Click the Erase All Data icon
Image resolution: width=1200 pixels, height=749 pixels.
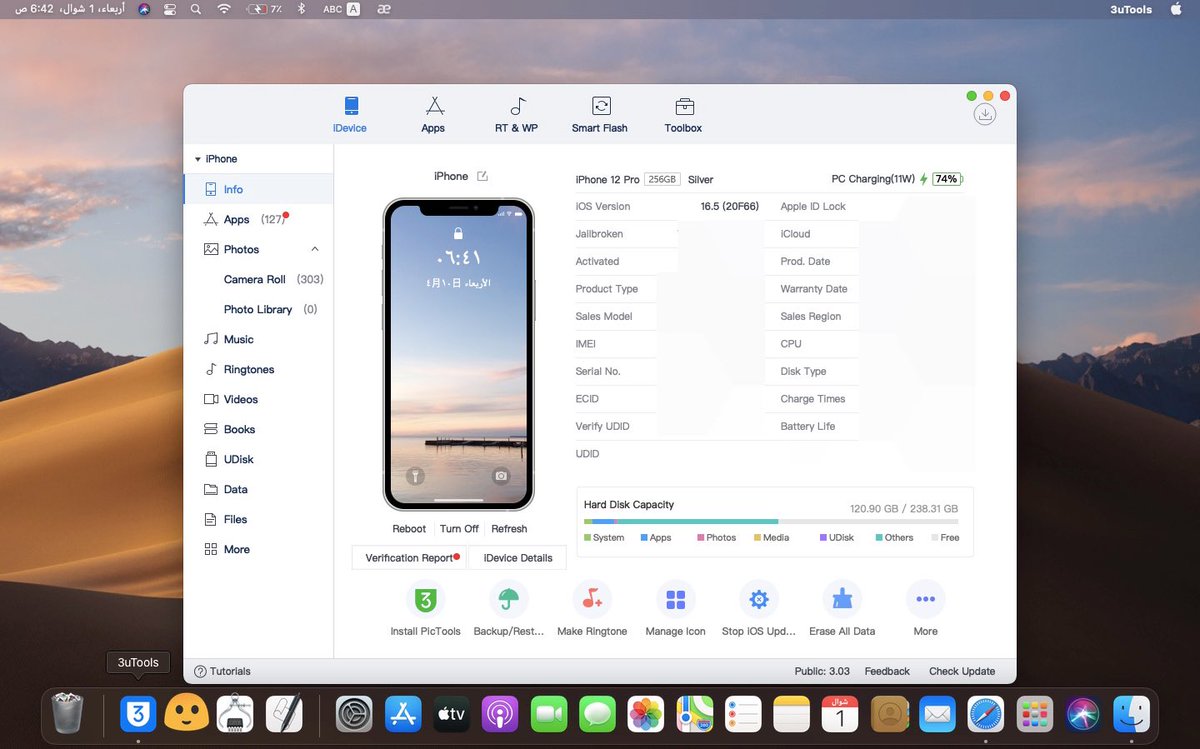(x=842, y=600)
